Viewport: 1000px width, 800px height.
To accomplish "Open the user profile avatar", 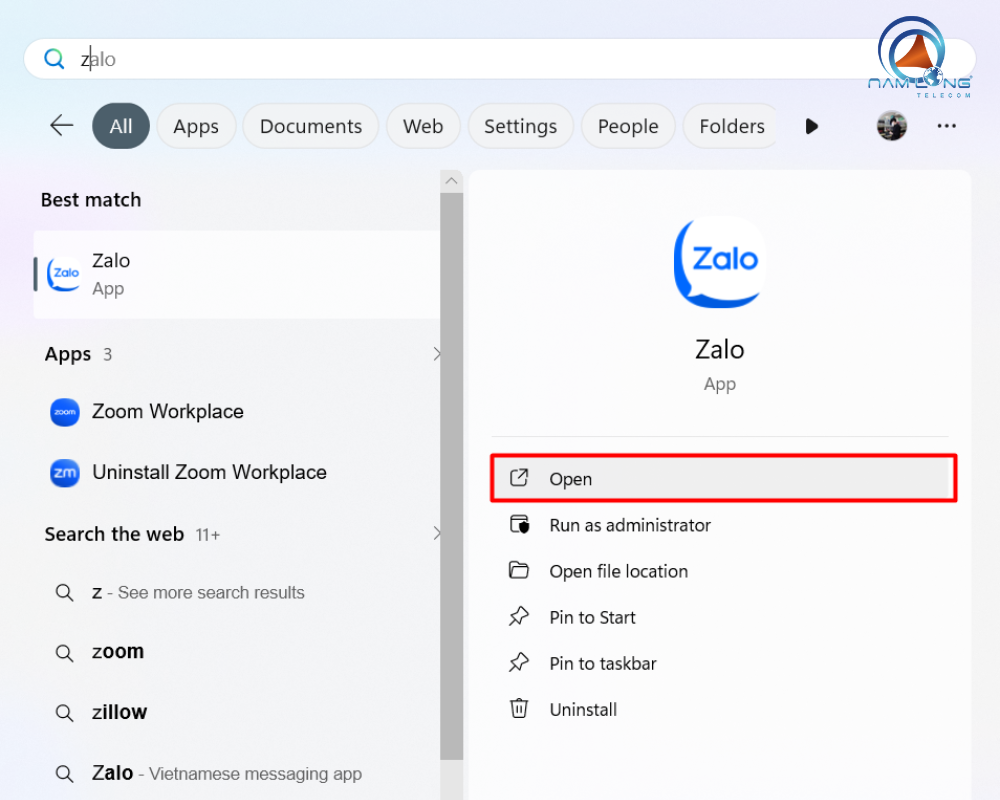I will (x=892, y=126).
